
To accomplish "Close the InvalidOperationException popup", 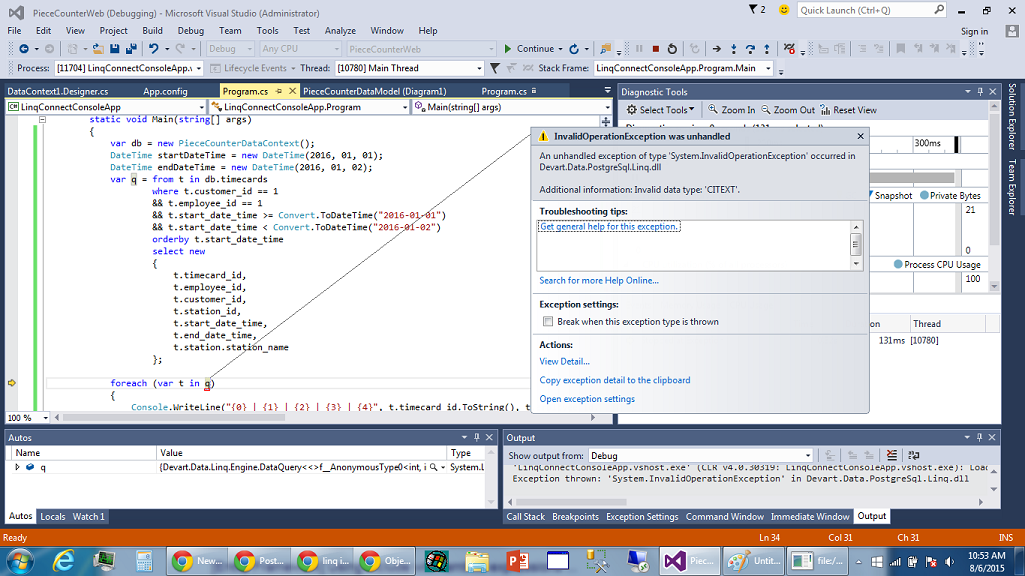I will pyautogui.click(x=860, y=136).
